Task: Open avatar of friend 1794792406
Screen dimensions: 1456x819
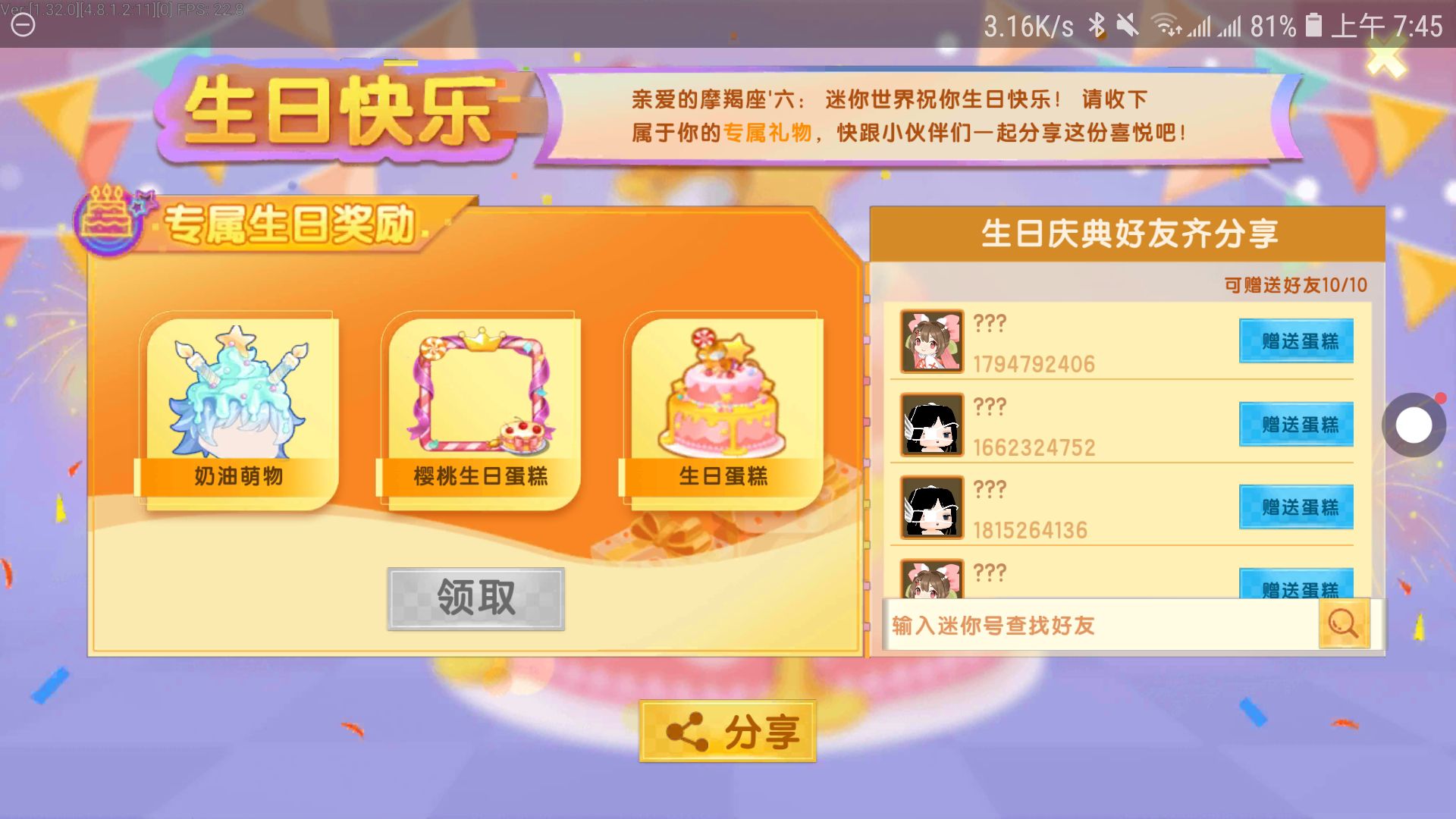Action: click(x=932, y=341)
